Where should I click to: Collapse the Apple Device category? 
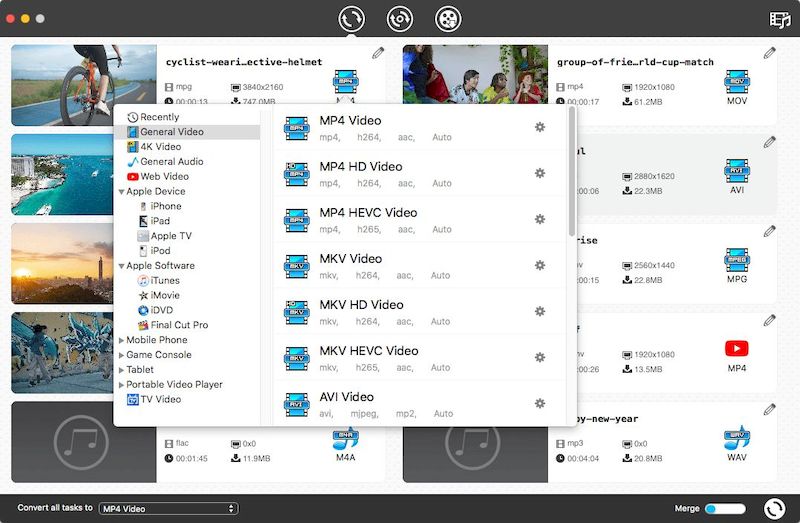point(121,192)
